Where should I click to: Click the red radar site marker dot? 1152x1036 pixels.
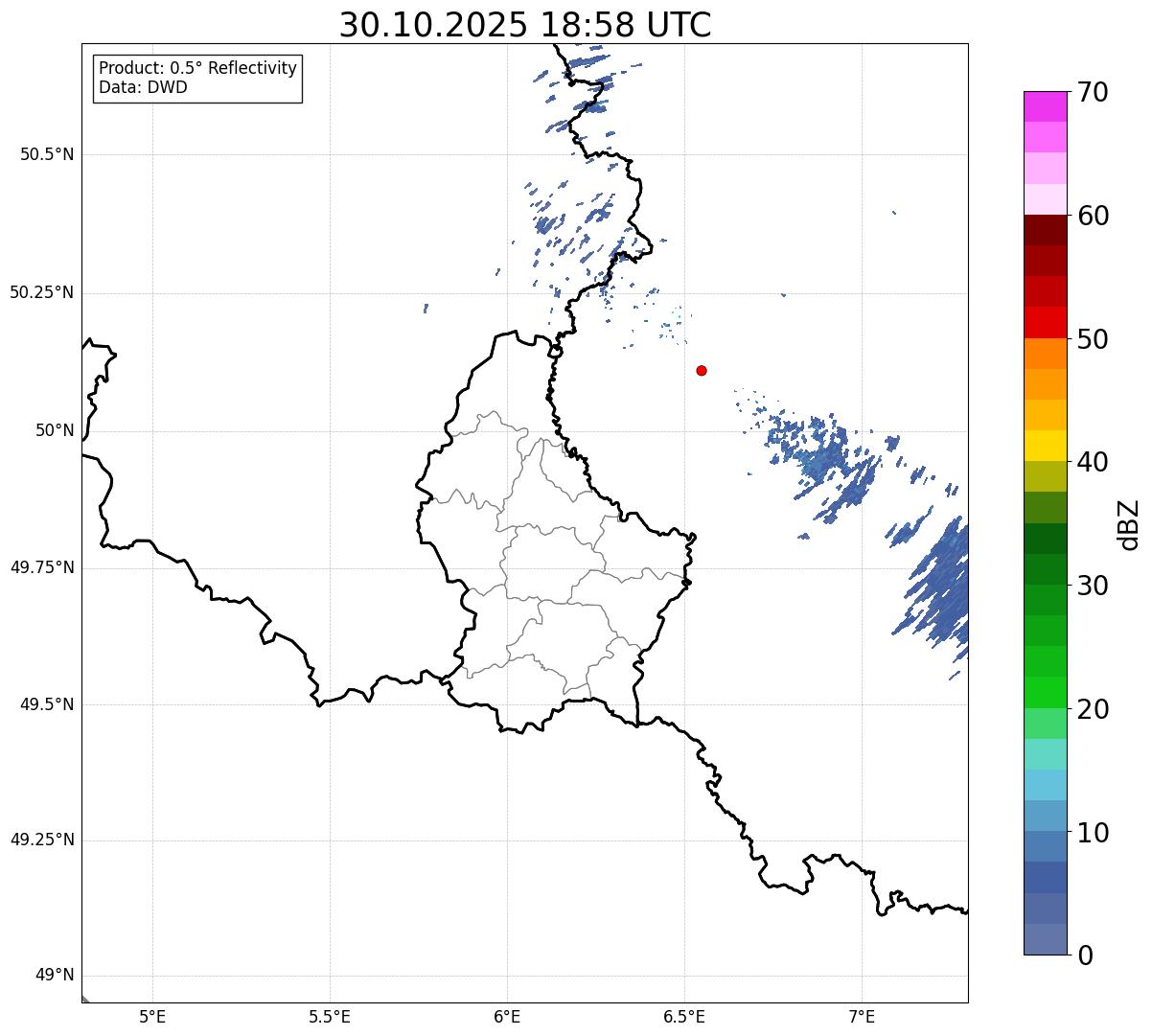click(702, 370)
